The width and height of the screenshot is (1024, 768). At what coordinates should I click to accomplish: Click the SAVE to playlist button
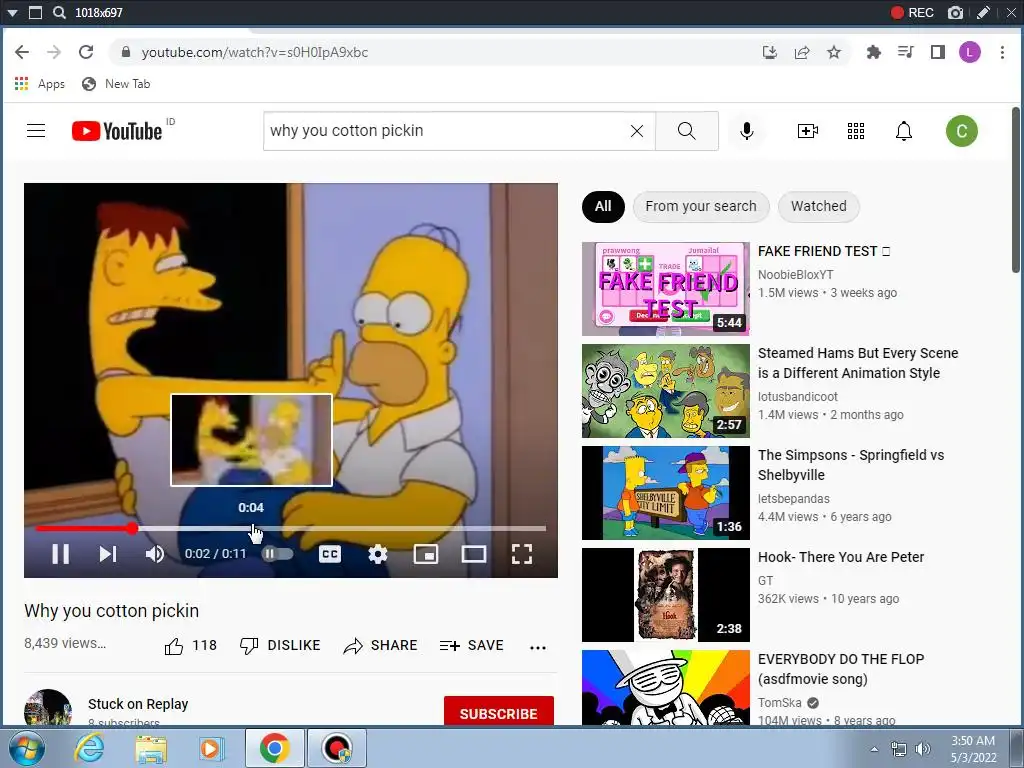pos(472,646)
